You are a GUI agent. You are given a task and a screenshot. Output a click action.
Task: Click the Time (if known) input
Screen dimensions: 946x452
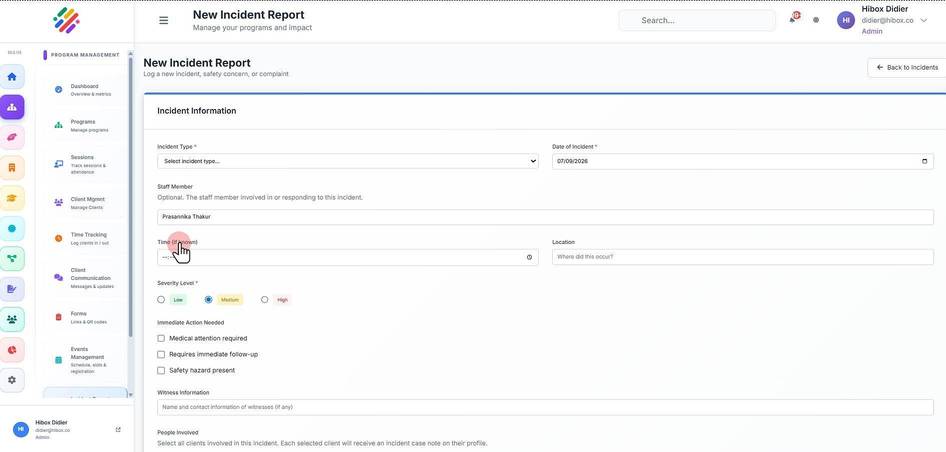point(348,257)
